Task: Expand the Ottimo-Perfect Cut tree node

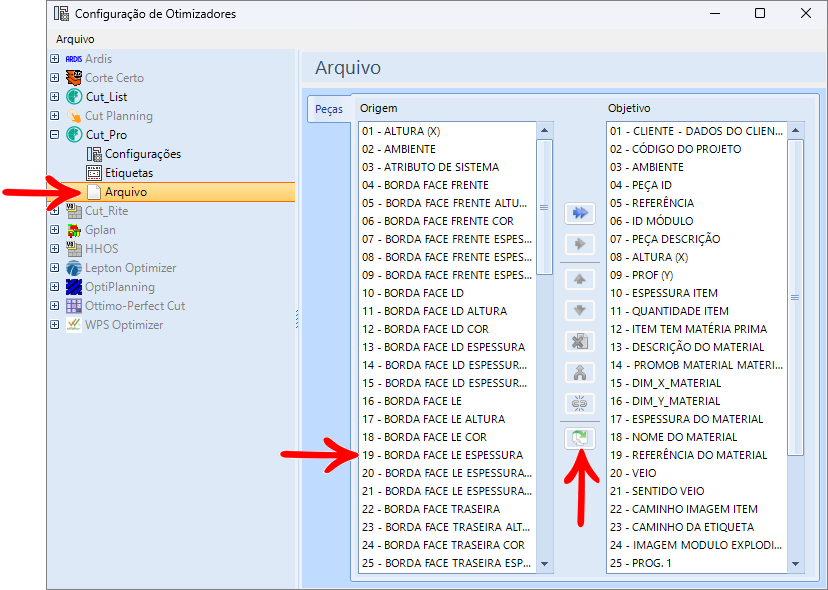Action: click(x=54, y=306)
